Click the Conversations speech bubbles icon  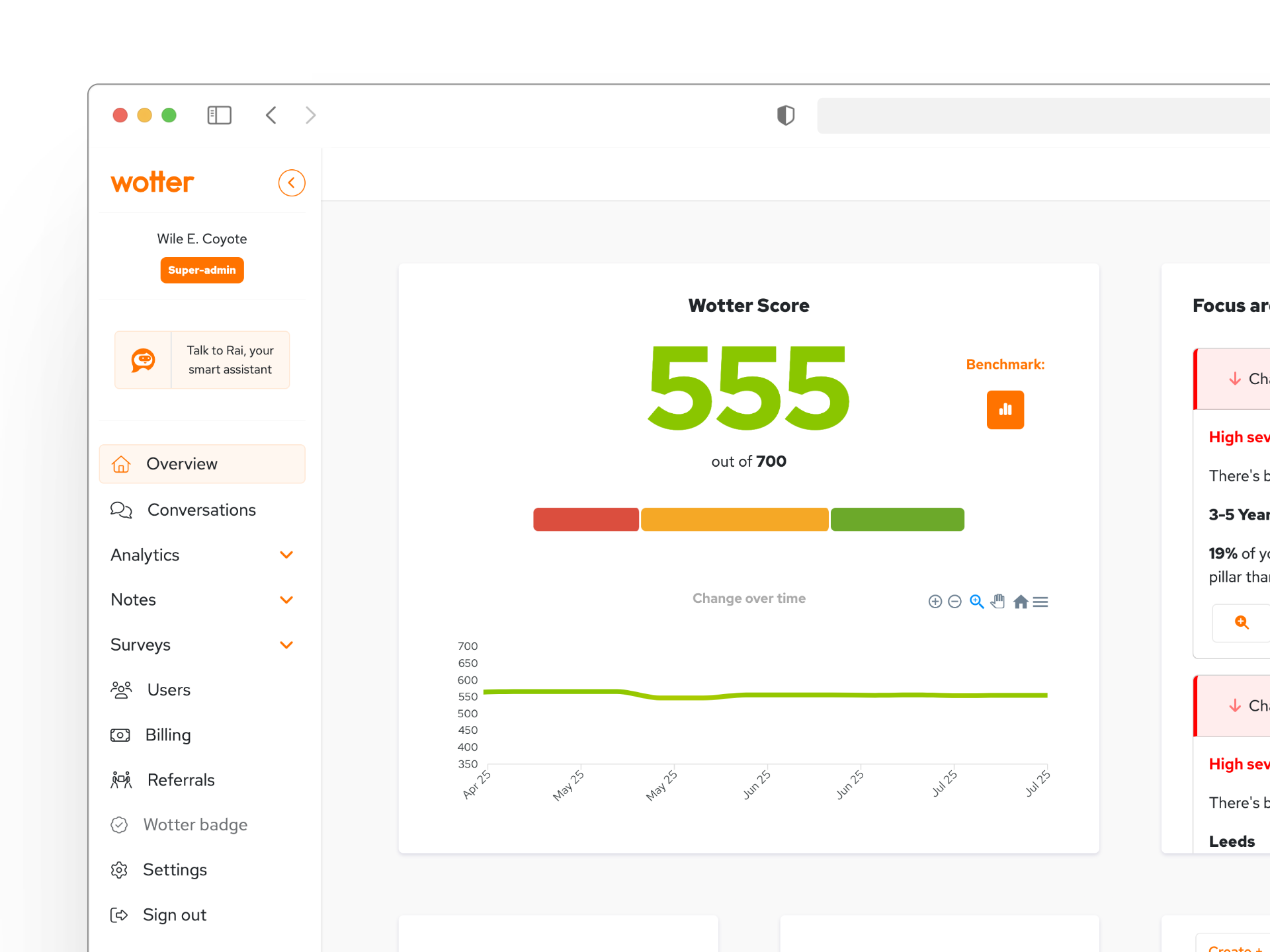(x=121, y=510)
